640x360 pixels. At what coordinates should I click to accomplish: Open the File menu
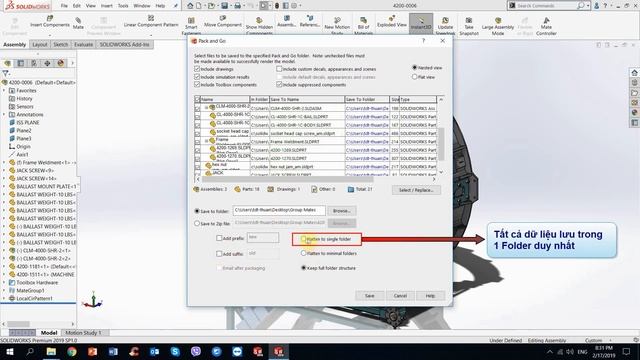point(64,6)
